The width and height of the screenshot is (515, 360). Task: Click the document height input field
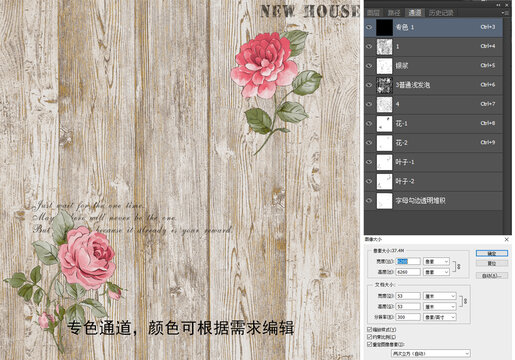pos(408,306)
